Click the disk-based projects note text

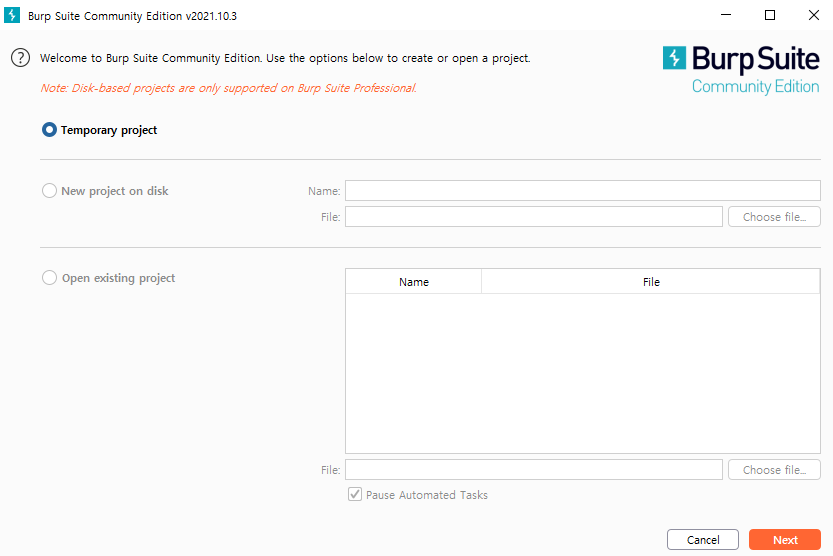pyautogui.click(x=228, y=88)
